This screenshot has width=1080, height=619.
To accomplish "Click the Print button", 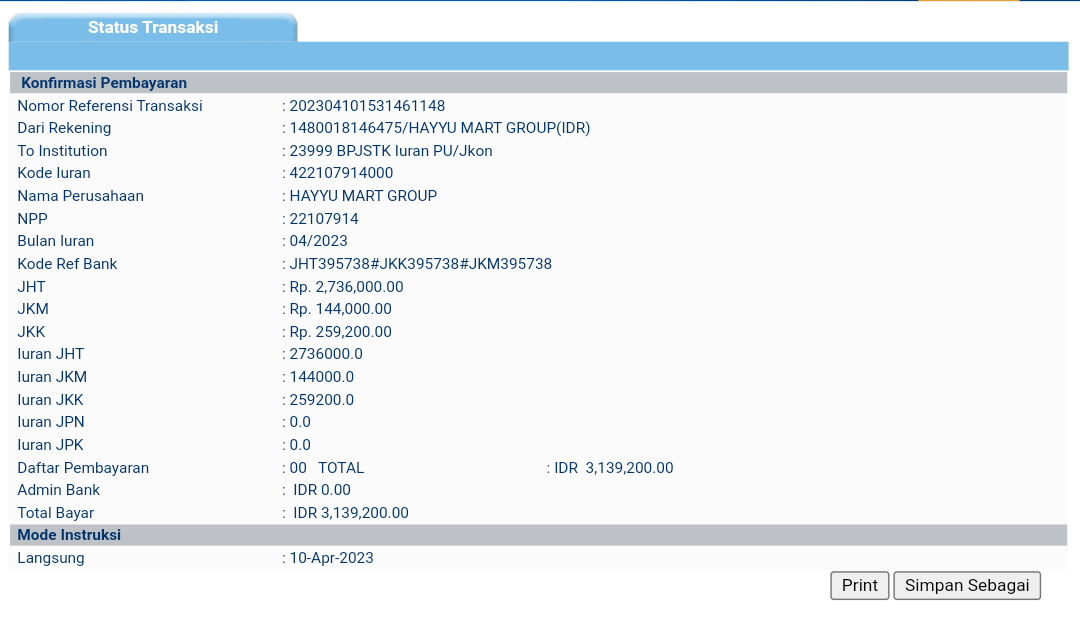I will (x=859, y=586).
